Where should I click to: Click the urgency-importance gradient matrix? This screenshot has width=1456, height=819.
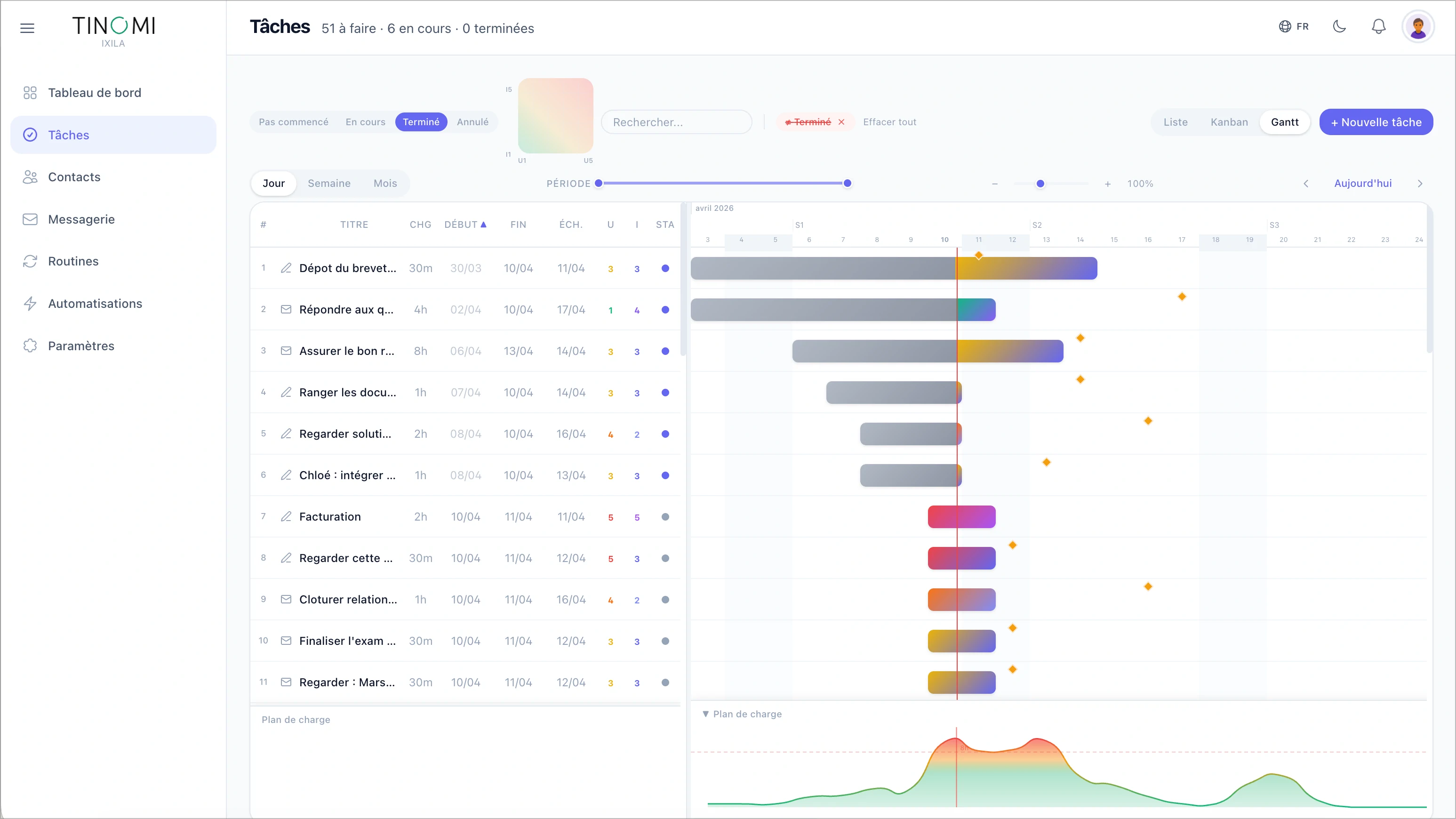(x=556, y=115)
